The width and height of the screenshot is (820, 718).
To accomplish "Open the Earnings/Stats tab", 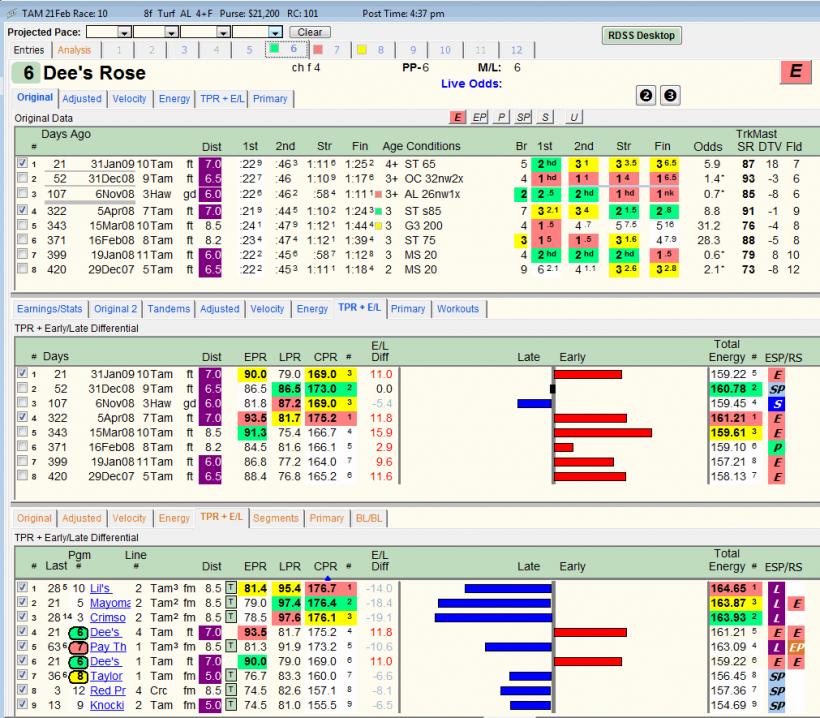I will click(x=50, y=309).
